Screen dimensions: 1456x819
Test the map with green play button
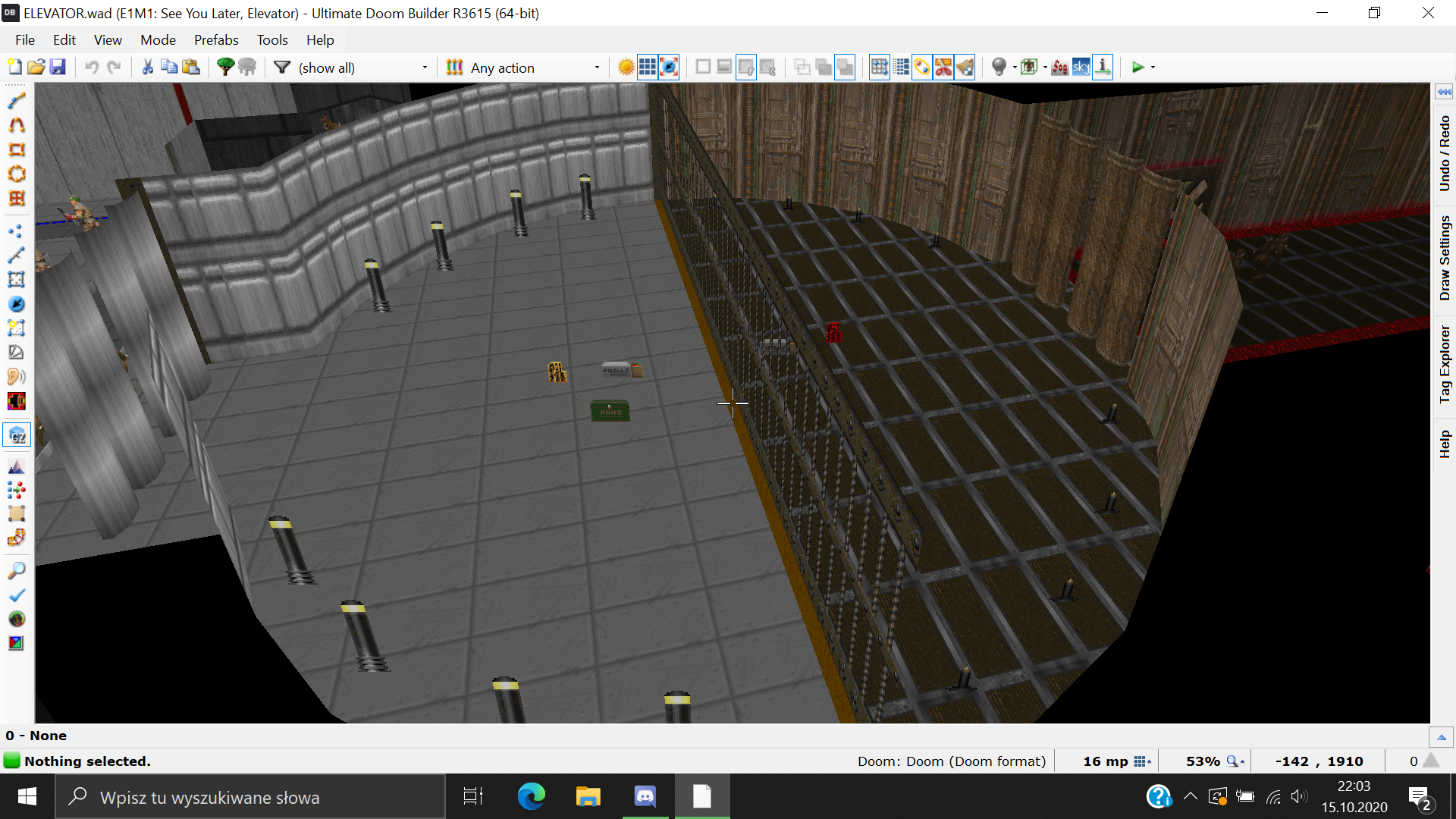coord(1137,67)
